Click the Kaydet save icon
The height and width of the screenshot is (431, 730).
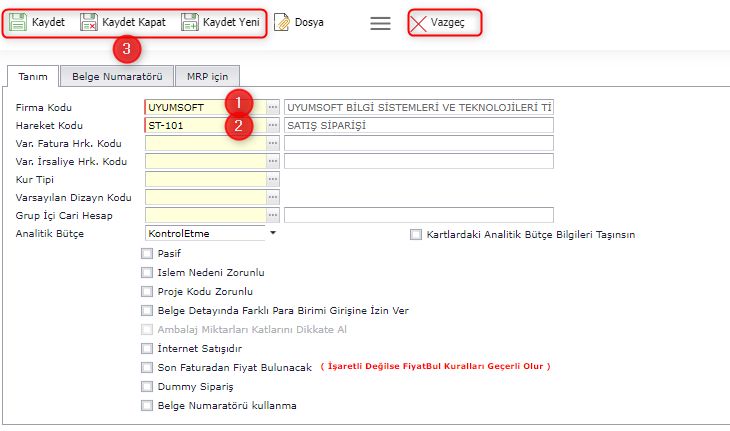coord(18,22)
